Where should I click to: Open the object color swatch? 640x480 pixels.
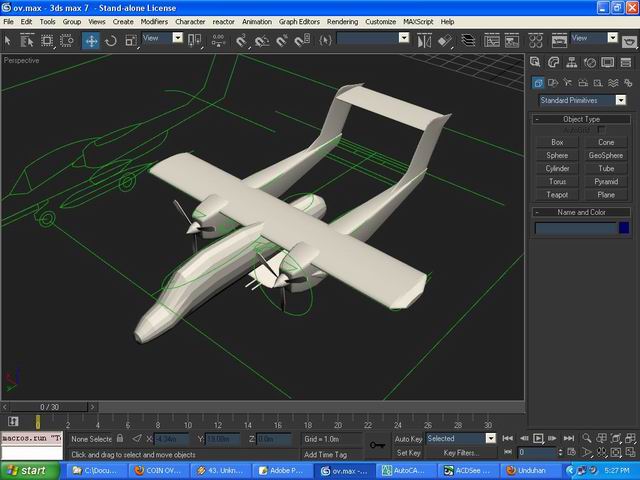coord(624,228)
